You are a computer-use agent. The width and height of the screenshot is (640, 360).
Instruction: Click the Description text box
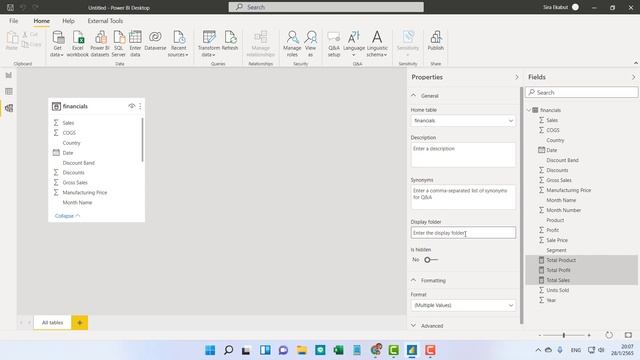pos(463,155)
